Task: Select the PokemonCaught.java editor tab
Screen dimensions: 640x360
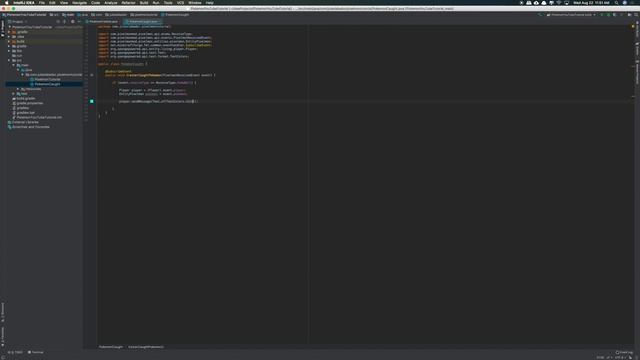Action: pyautogui.click(x=143, y=21)
